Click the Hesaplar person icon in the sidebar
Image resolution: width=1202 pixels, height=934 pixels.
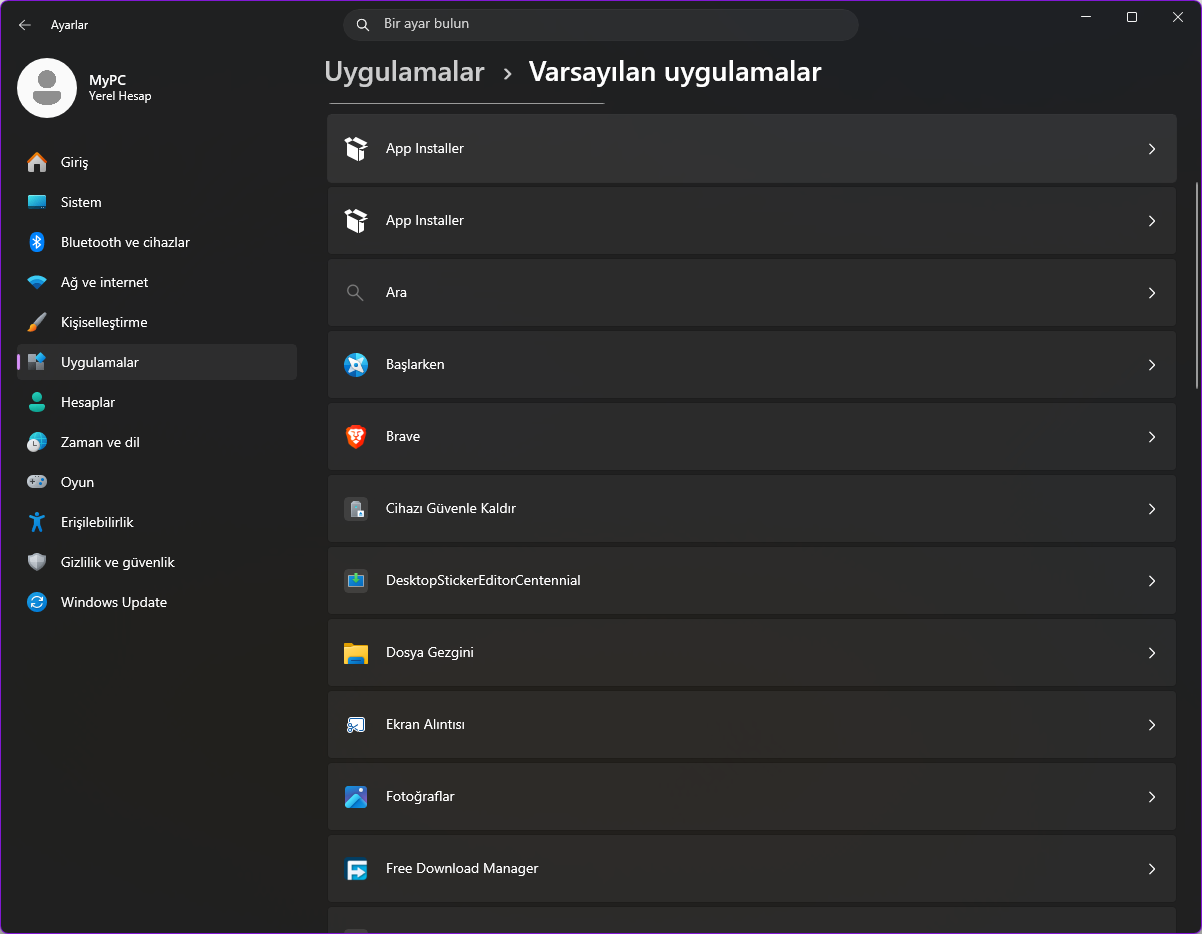tap(37, 402)
